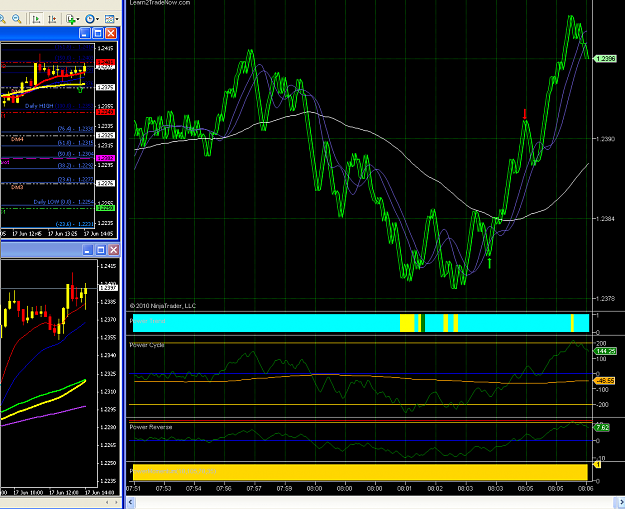Click the green price tag in upper left chart

(x=105, y=208)
